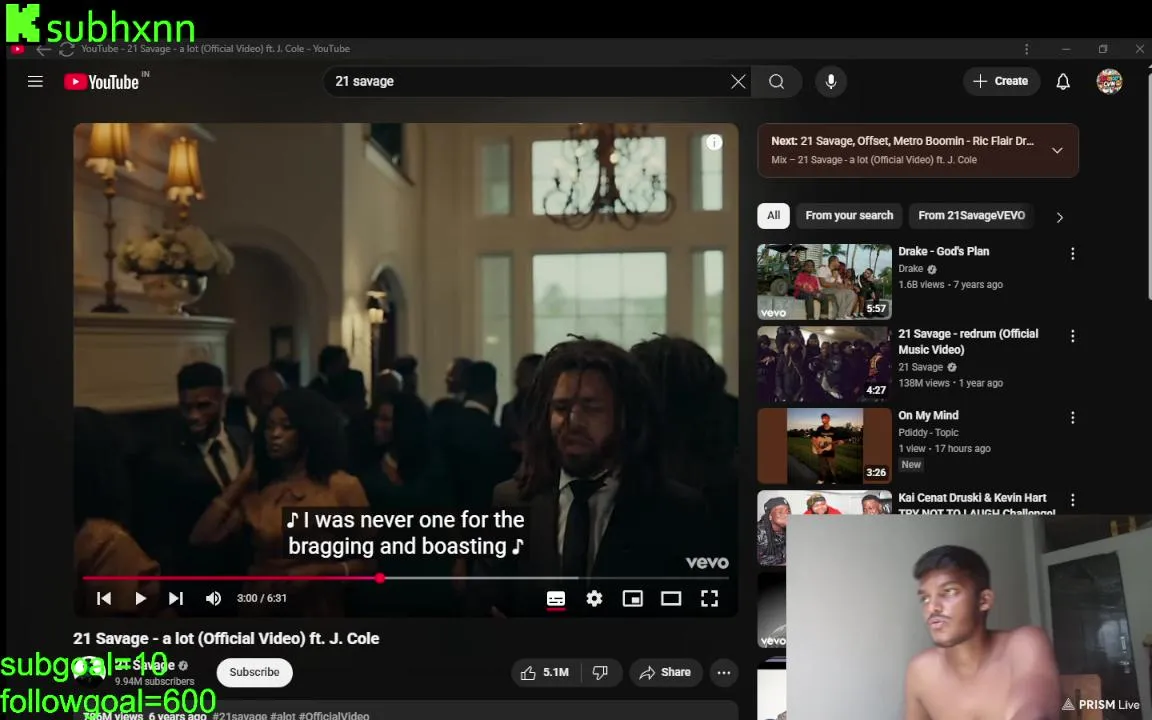Click the 3:00 / 6:31 time display
This screenshot has height=720, width=1152.
pyautogui.click(x=262, y=598)
